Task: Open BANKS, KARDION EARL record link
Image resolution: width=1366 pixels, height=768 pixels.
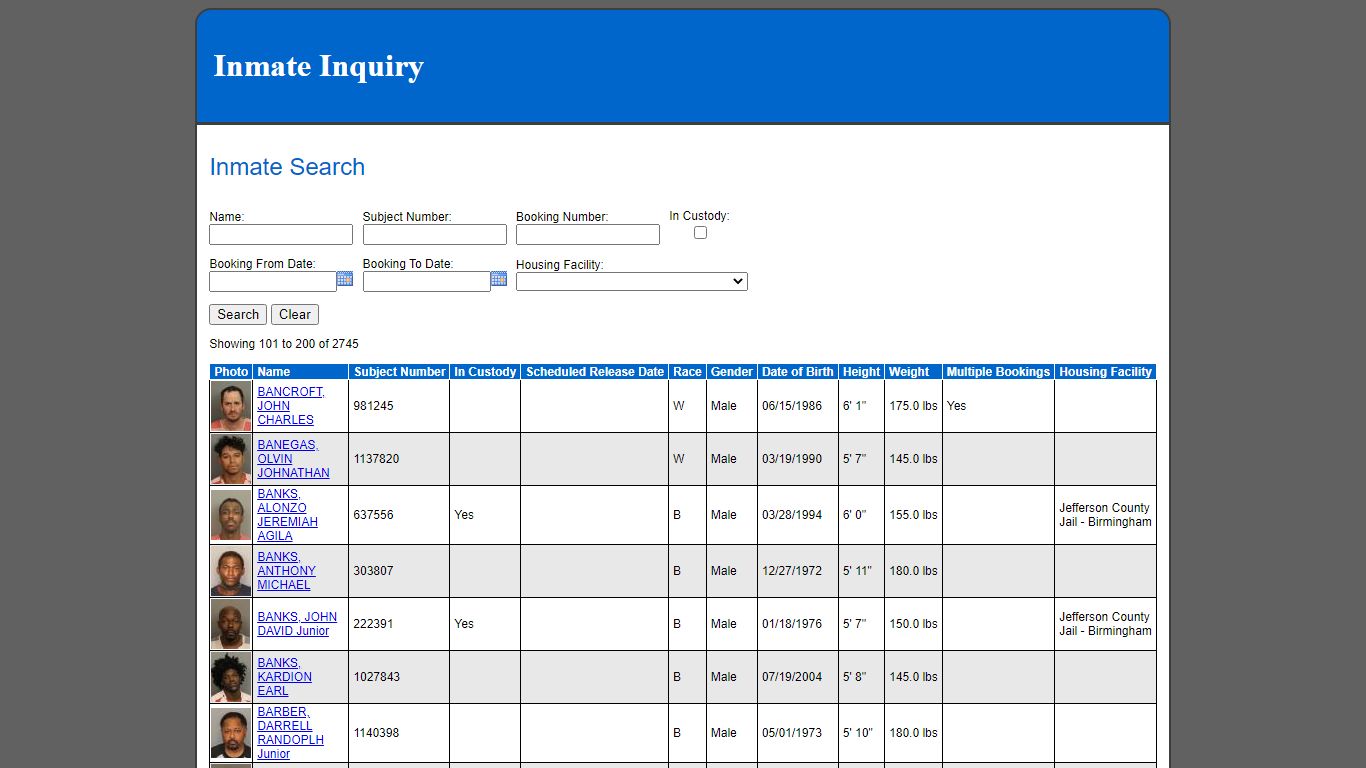Action: (x=284, y=677)
